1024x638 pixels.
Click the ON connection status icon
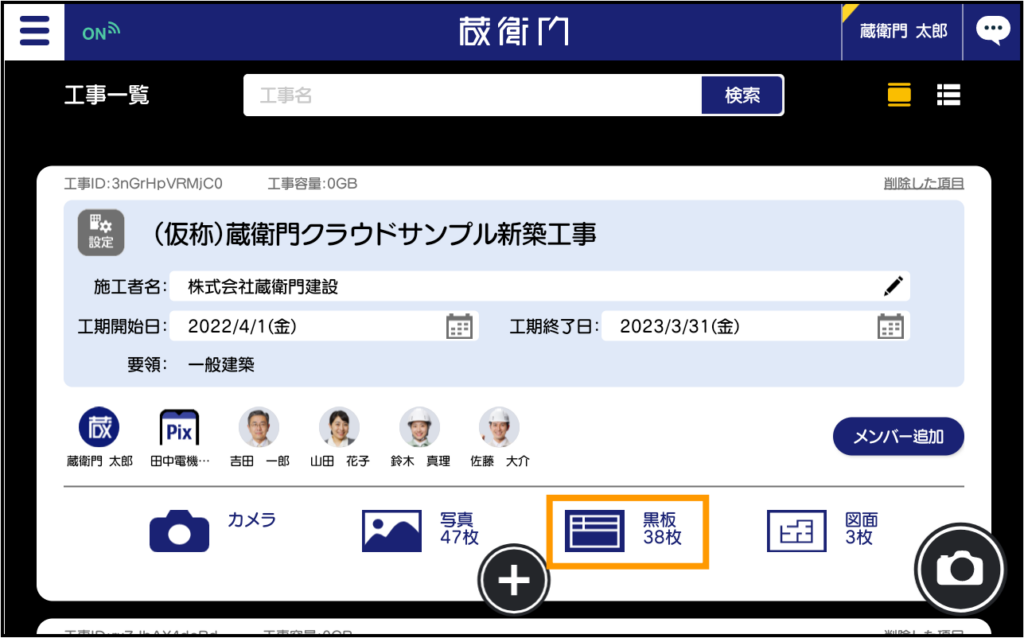[x=101, y=32]
